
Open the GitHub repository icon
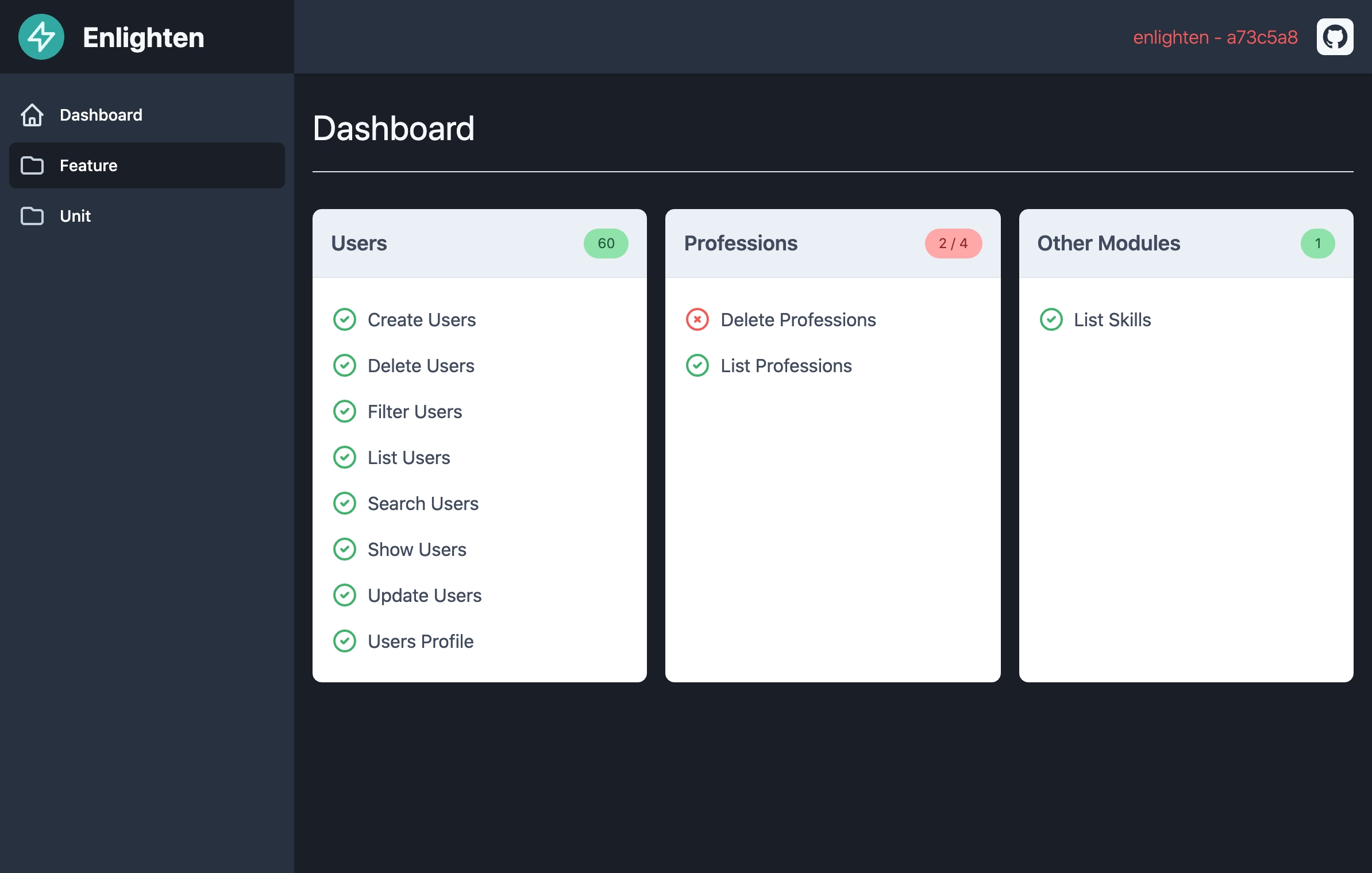pos(1335,37)
